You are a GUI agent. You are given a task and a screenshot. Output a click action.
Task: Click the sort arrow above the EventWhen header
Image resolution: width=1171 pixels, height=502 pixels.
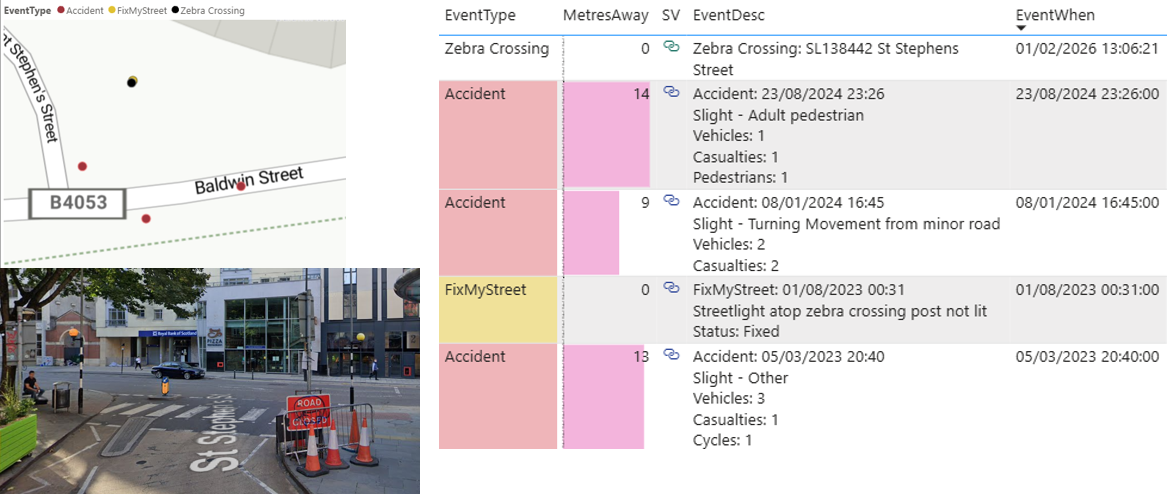(1022, 28)
